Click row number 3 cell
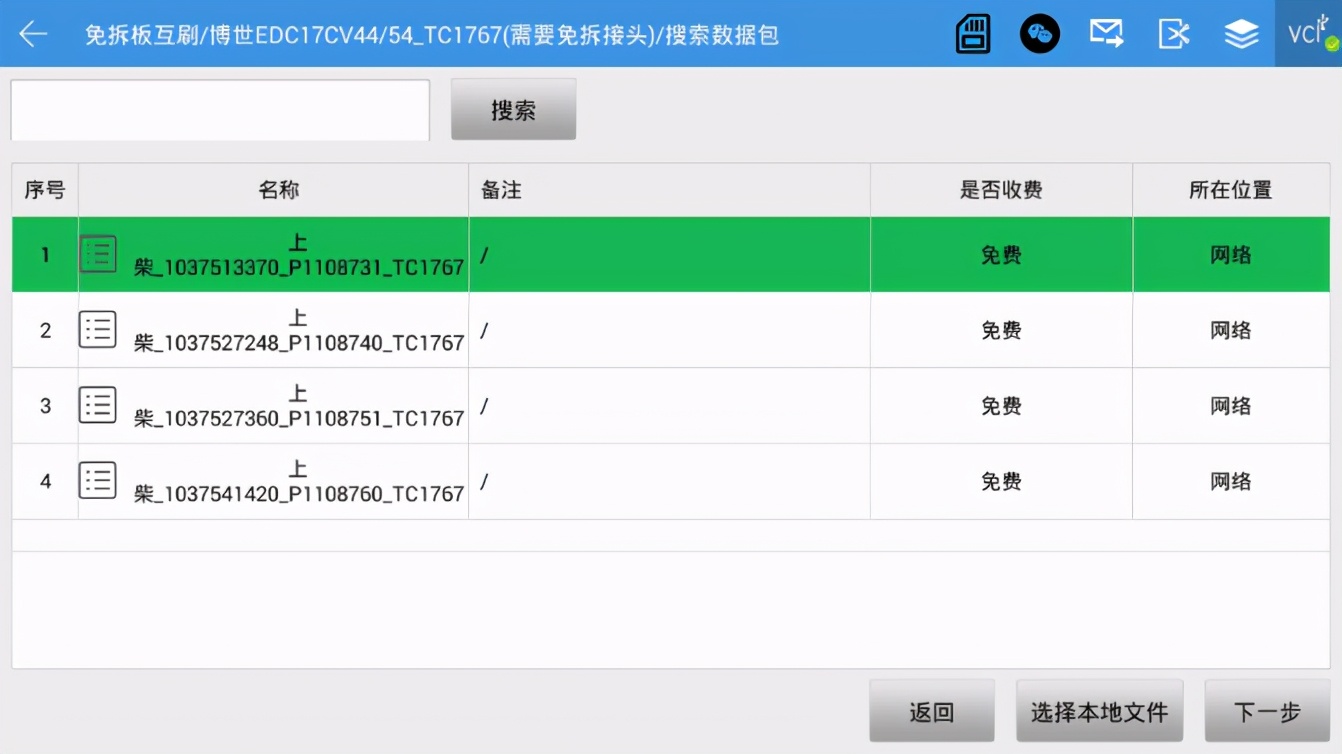1342x754 pixels. tap(45, 406)
